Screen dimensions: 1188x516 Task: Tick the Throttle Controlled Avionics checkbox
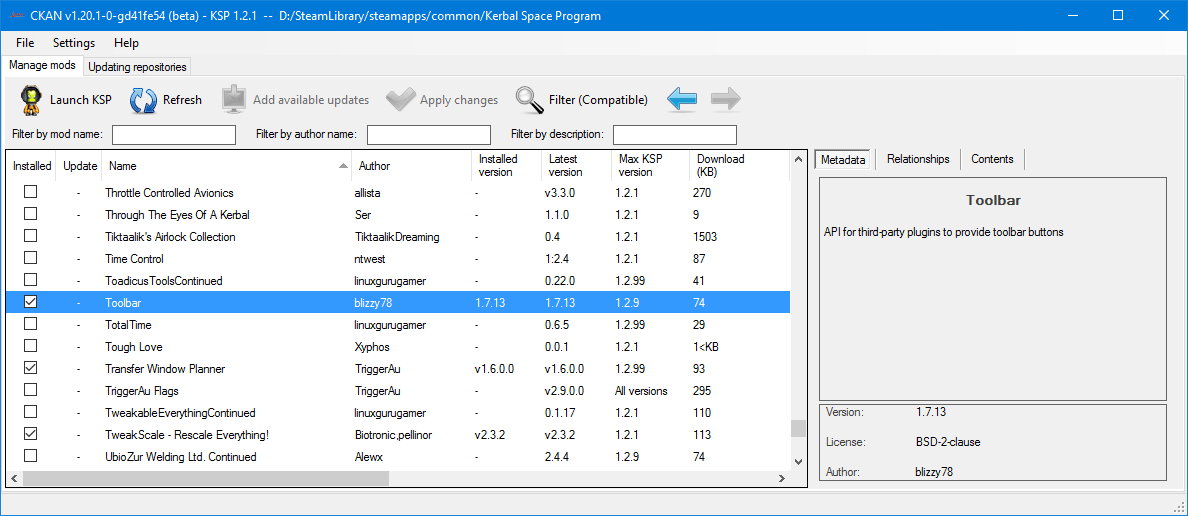click(30, 192)
